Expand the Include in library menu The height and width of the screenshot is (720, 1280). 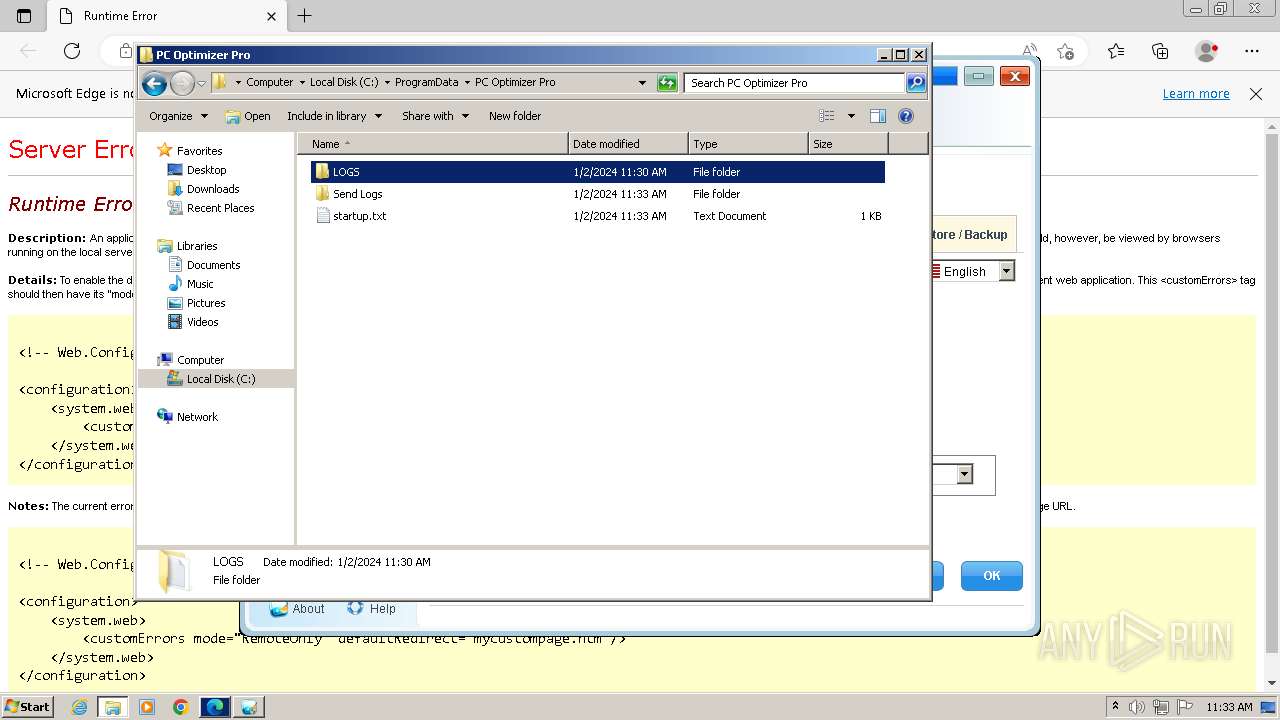pyautogui.click(x=334, y=116)
